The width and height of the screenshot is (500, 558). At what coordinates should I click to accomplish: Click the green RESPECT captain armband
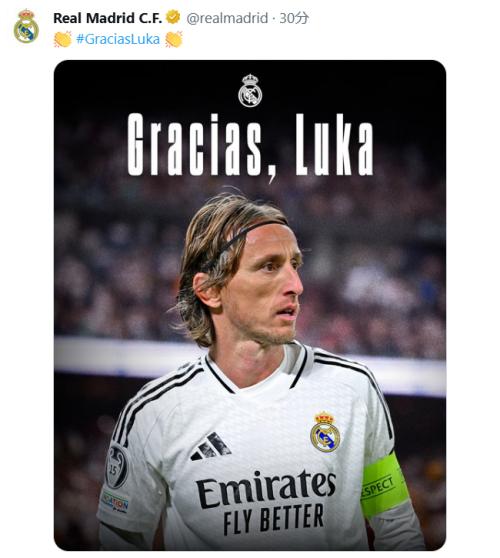pyautogui.click(x=383, y=485)
